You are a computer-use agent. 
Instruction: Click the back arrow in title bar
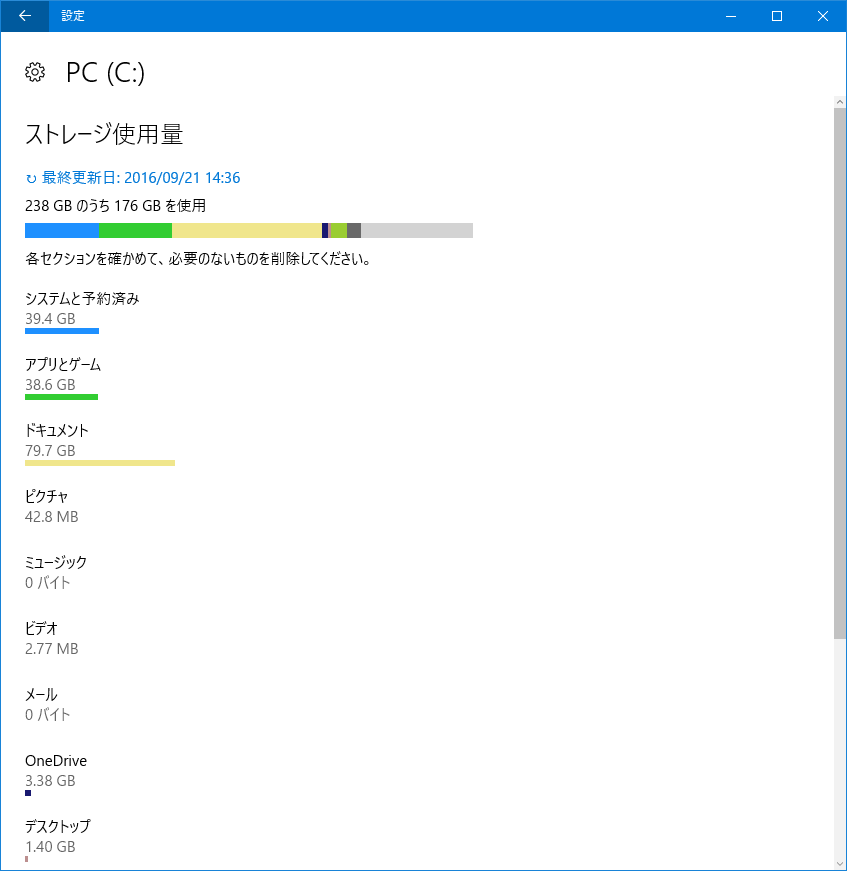coord(24,16)
